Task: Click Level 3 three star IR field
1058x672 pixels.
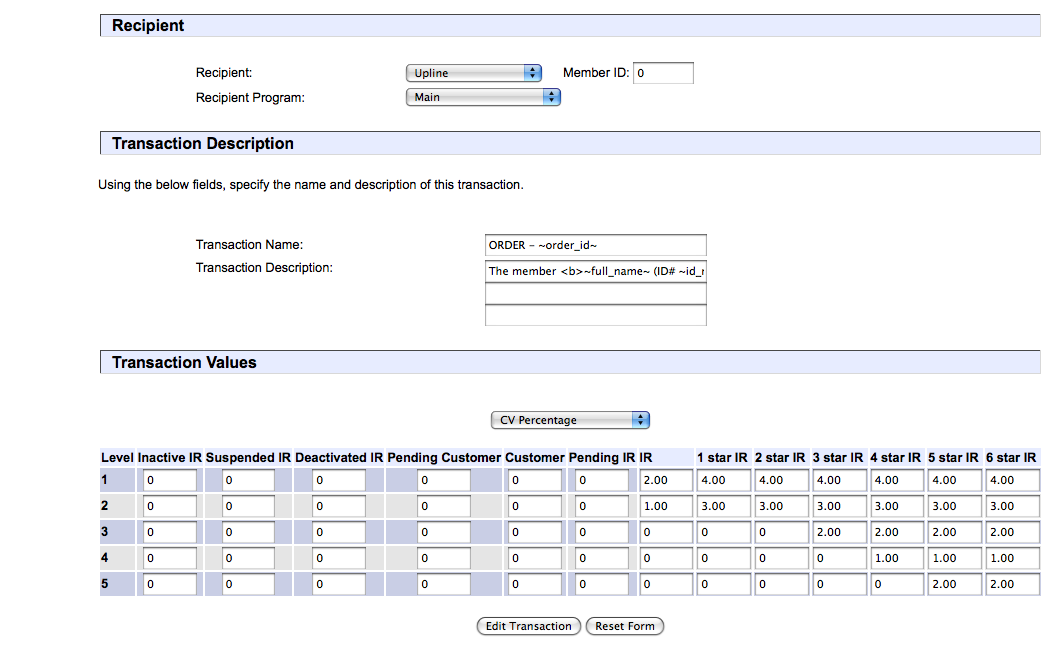Action: click(838, 532)
